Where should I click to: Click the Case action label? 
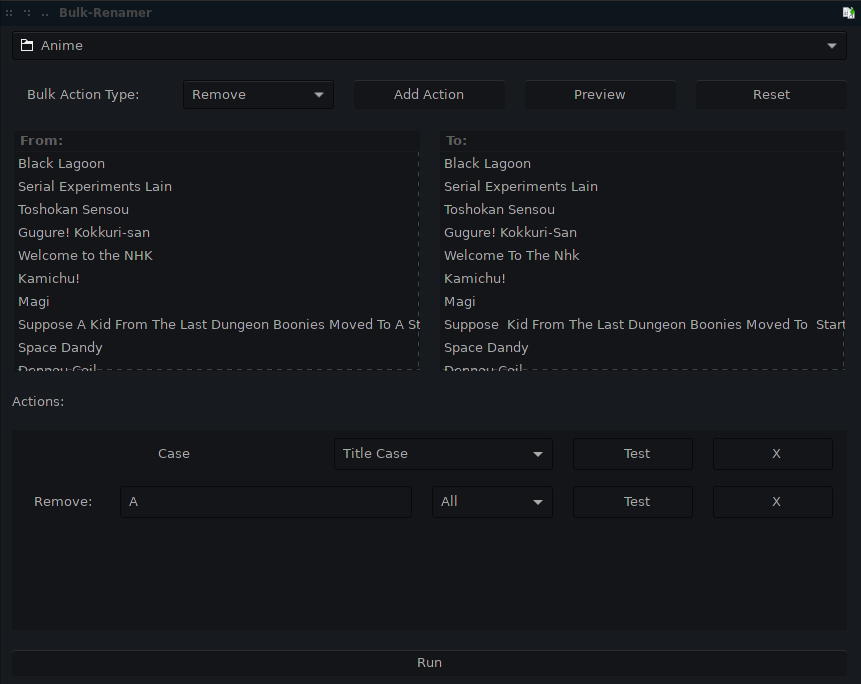pos(174,454)
